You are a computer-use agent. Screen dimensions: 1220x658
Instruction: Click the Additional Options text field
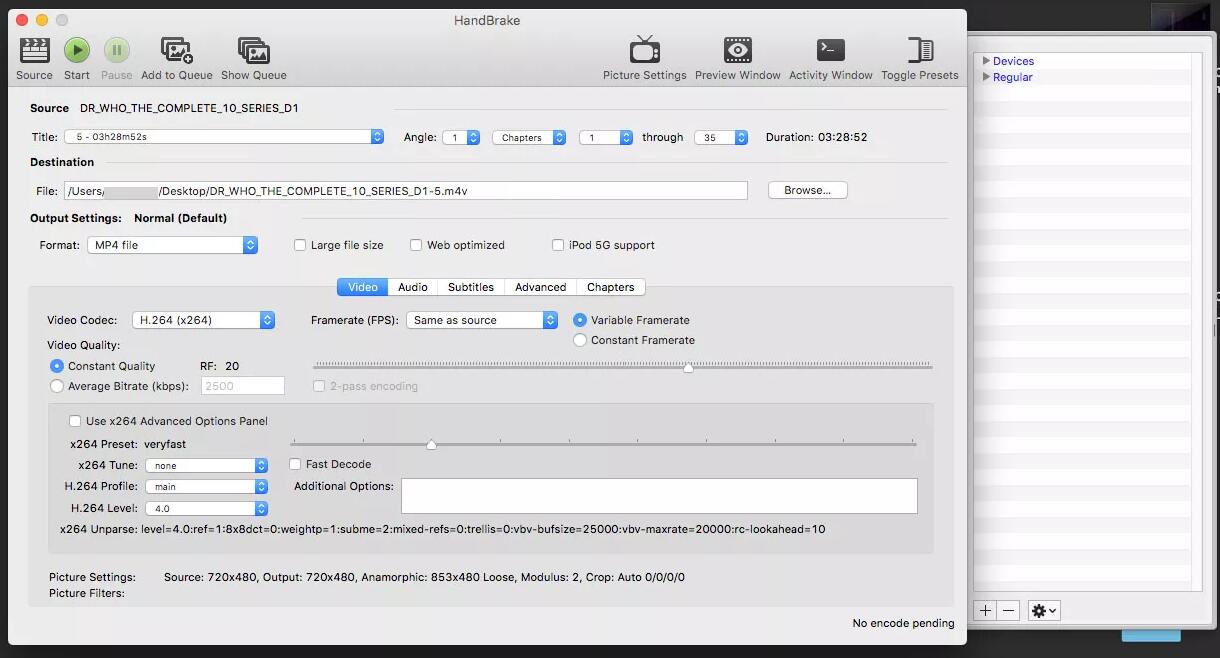(x=658, y=496)
